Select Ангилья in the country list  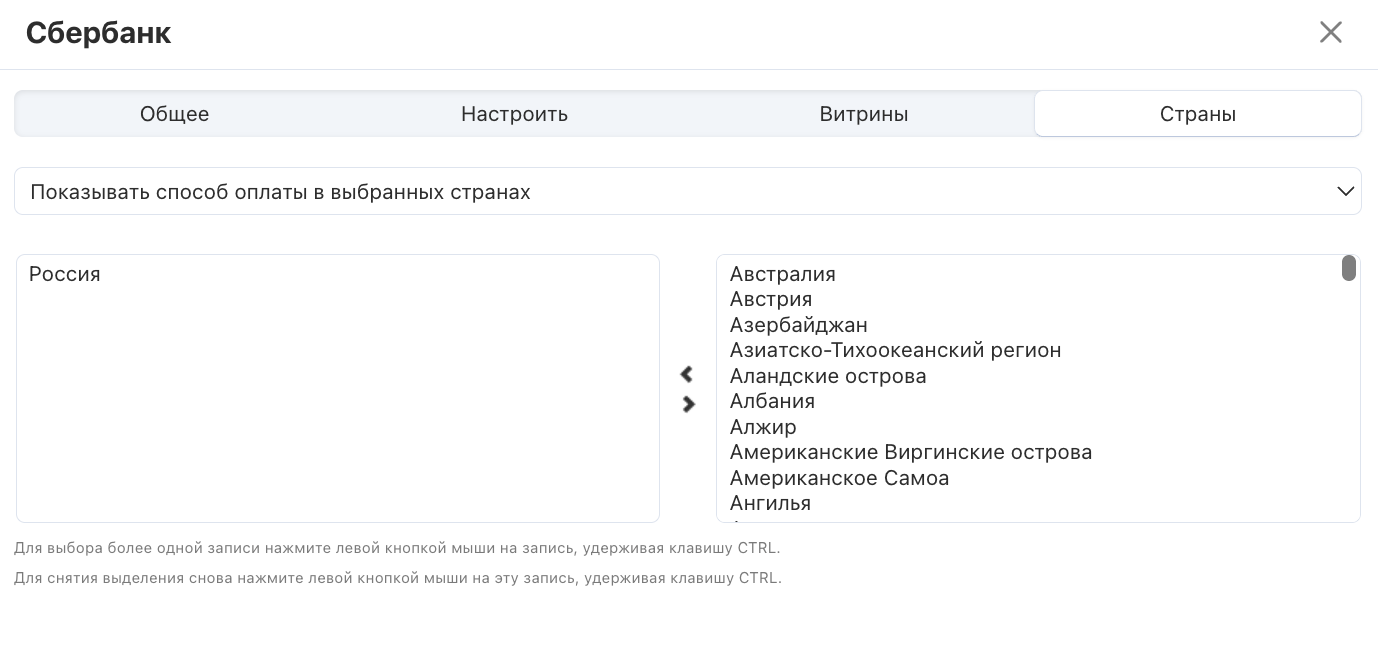(x=770, y=503)
